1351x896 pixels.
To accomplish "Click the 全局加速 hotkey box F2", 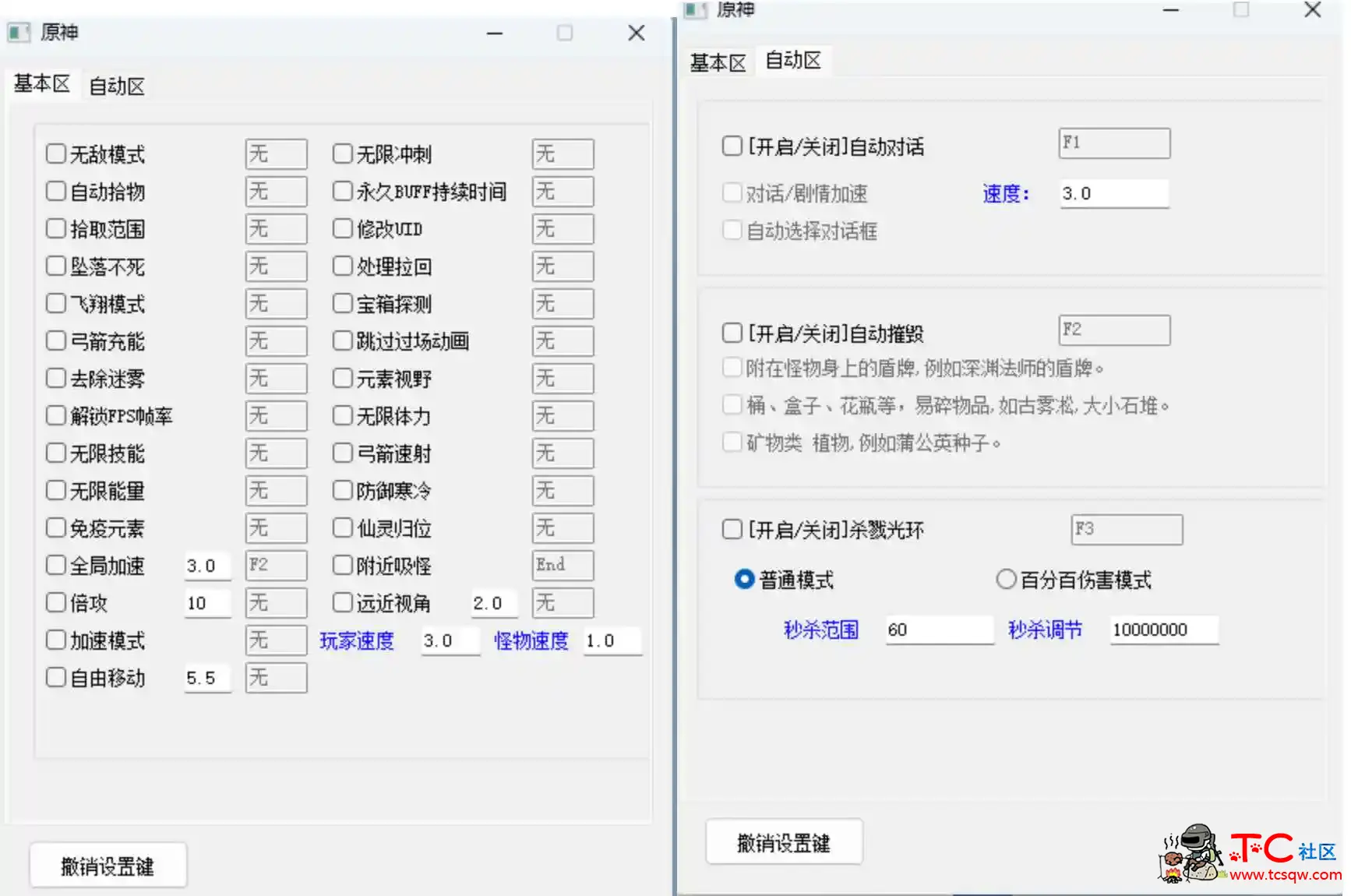I will pos(277,565).
